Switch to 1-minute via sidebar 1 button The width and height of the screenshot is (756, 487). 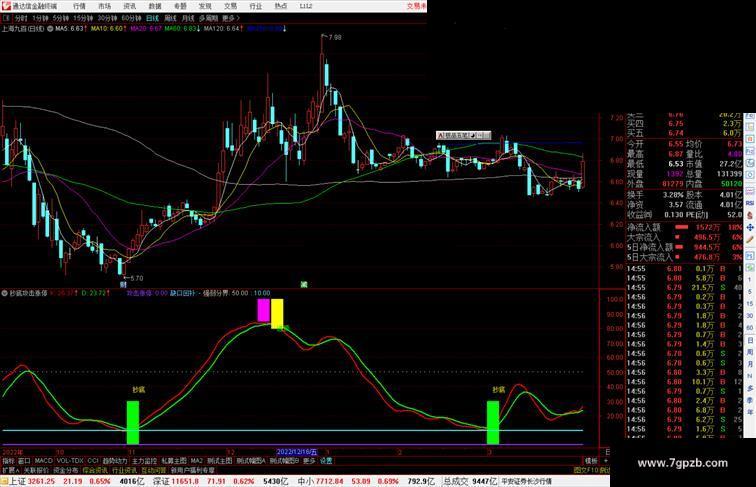click(750, 280)
